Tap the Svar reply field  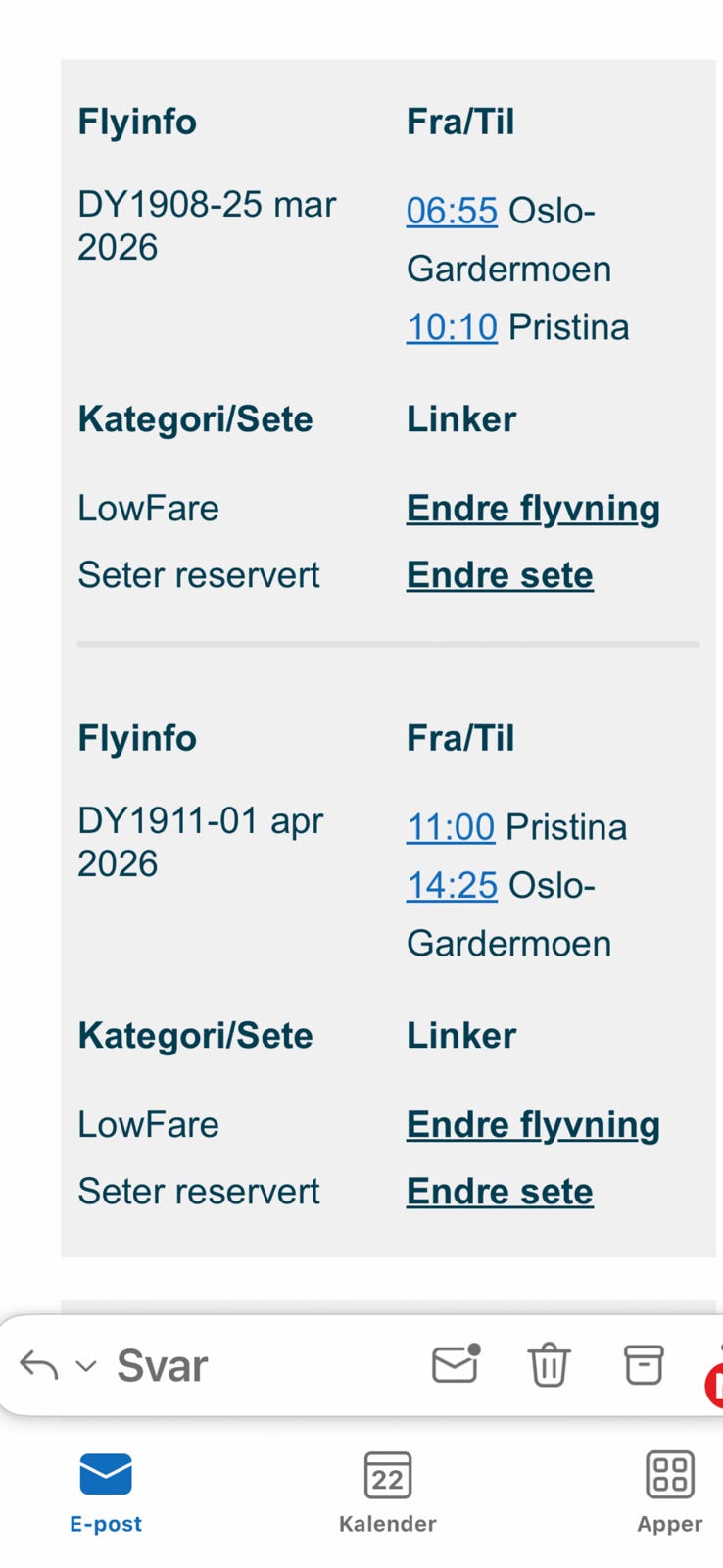tap(162, 1365)
